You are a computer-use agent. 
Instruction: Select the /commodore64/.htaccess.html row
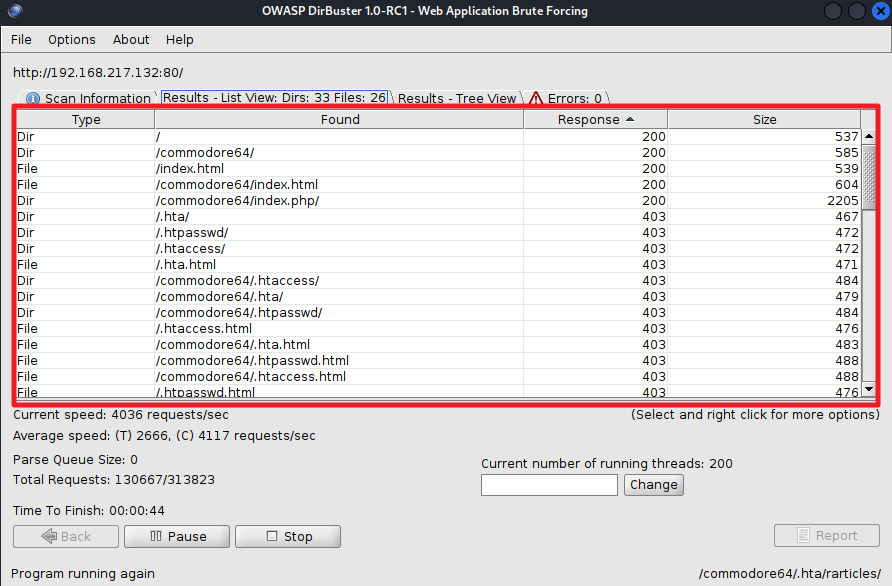(x=438, y=376)
